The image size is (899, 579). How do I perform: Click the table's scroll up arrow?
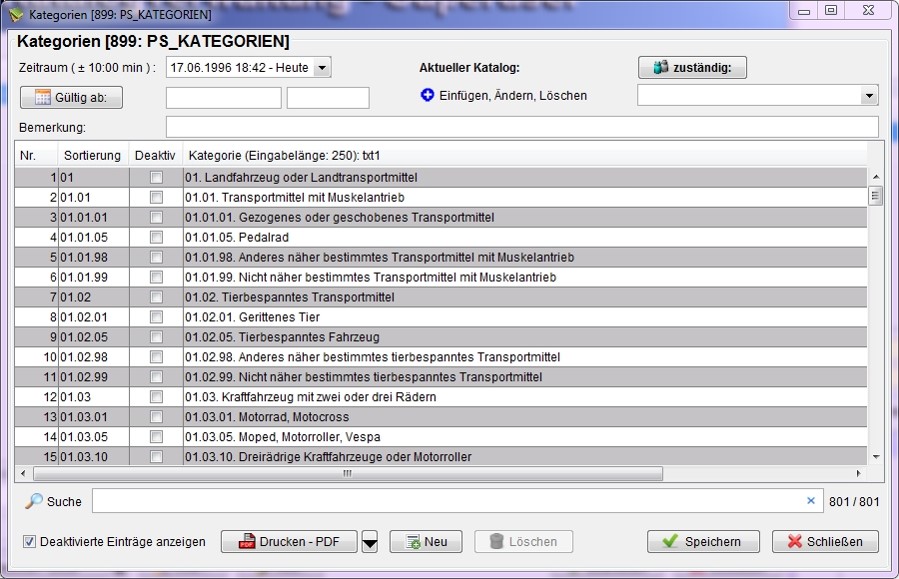[875, 177]
